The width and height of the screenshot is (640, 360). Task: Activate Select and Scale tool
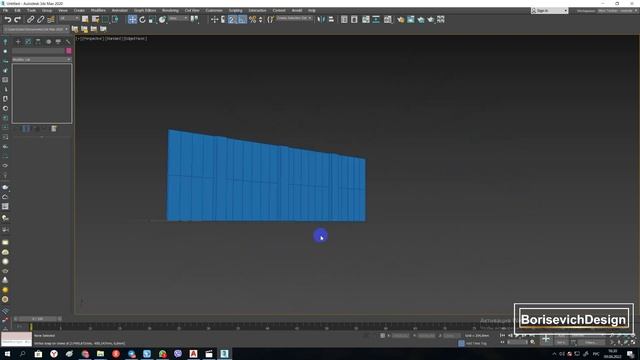click(x=152, y=19)
